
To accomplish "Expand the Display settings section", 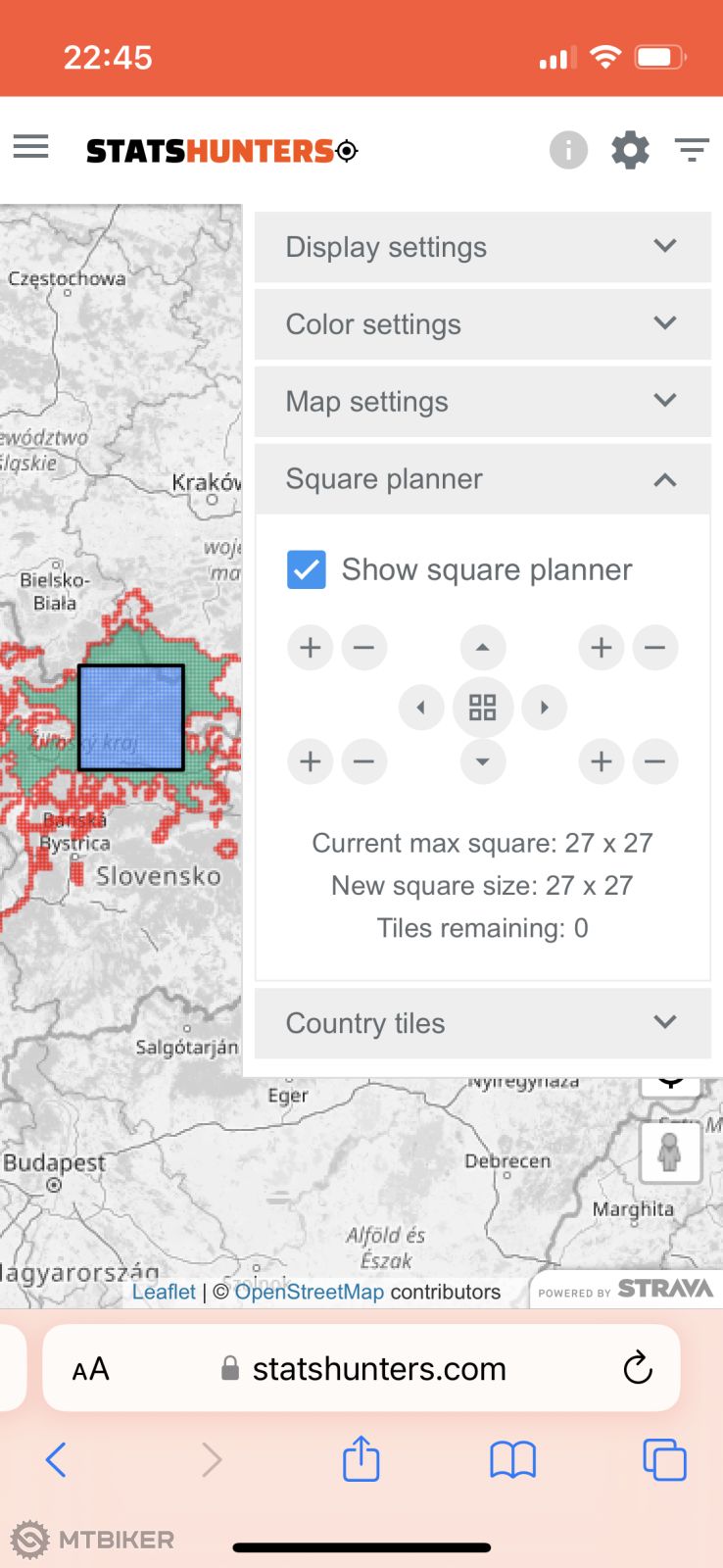I will tap(482, 247).
